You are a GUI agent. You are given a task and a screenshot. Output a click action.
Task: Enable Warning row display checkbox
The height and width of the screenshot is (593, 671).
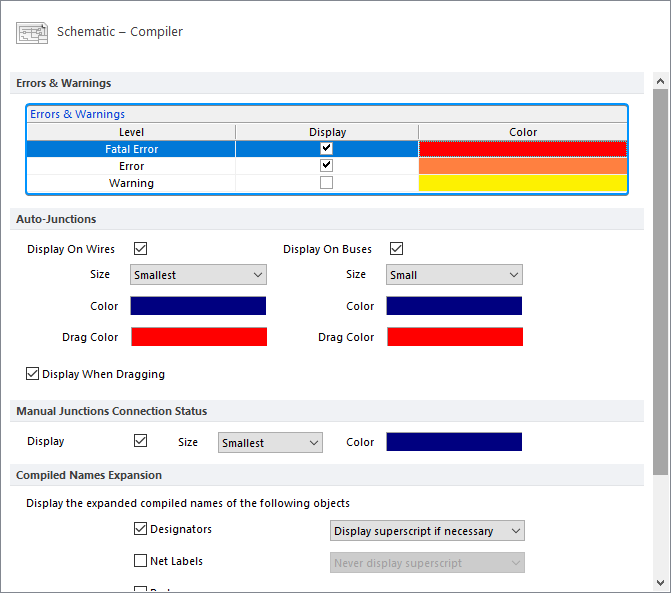tap(327, 183)
